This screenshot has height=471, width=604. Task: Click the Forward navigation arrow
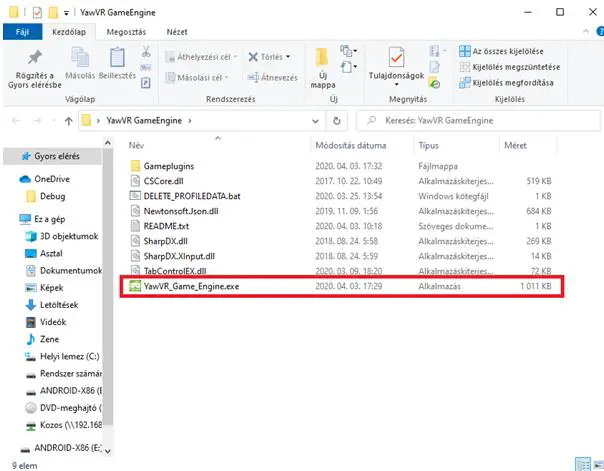[x=37, y=121]
